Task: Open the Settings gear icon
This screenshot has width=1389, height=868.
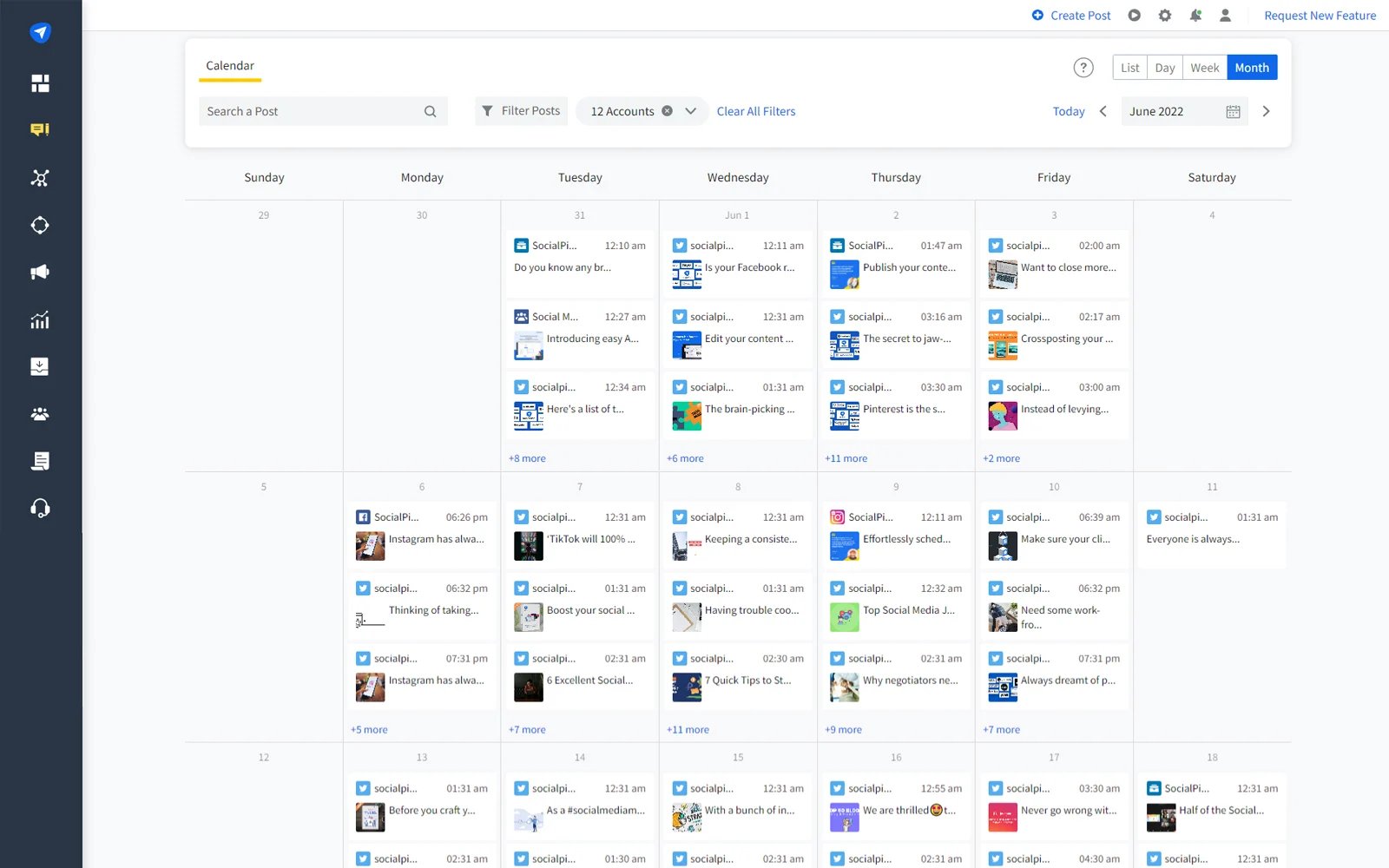Action: 1164,15
